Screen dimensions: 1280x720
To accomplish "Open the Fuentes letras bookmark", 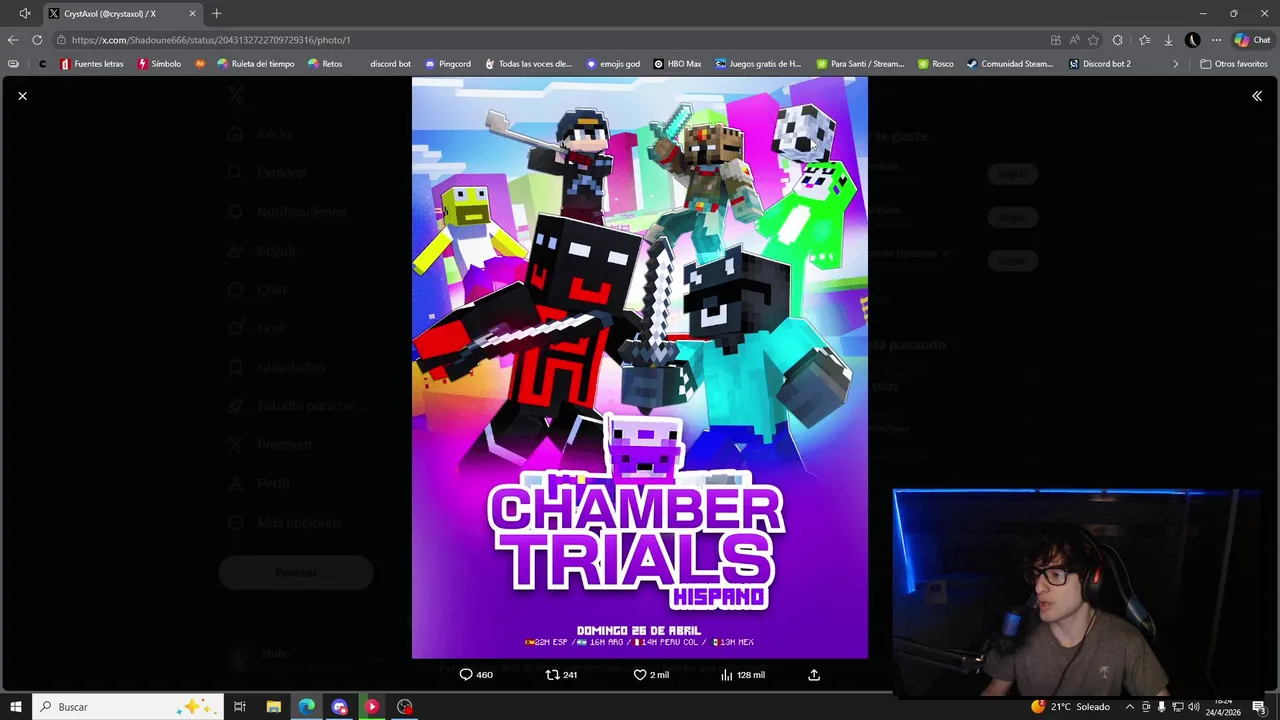I will click(92, 64).
